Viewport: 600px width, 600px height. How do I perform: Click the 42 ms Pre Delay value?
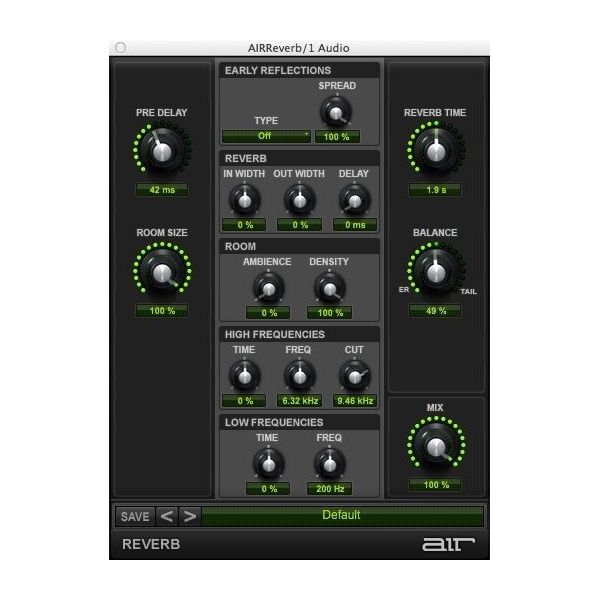point(162,190)
